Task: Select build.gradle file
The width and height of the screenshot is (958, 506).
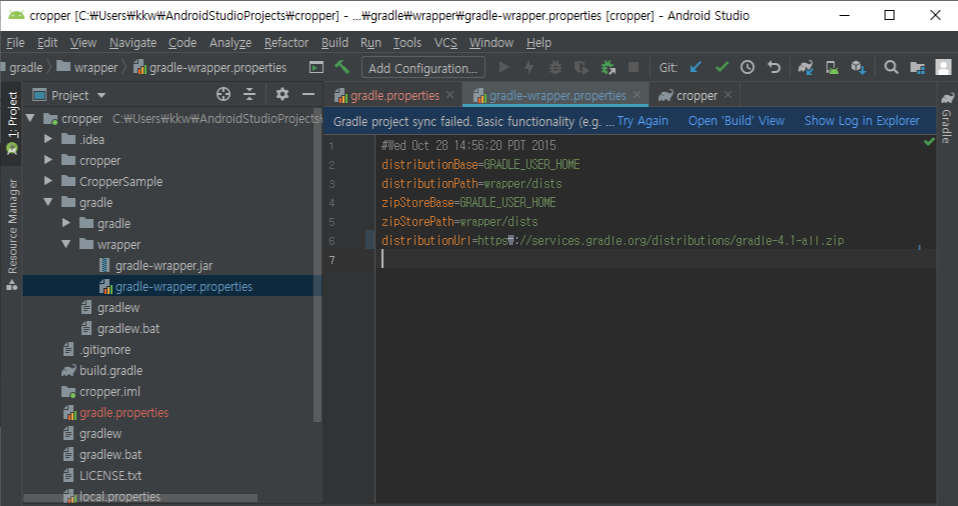Action: point(102,370)
